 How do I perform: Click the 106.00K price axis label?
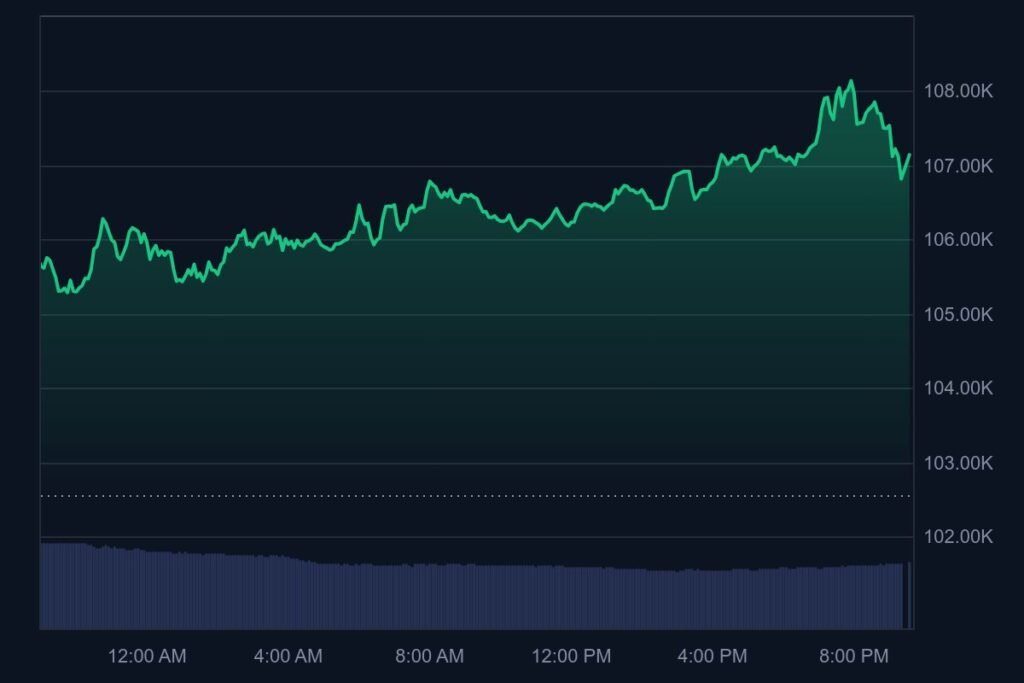coord(958,240)
